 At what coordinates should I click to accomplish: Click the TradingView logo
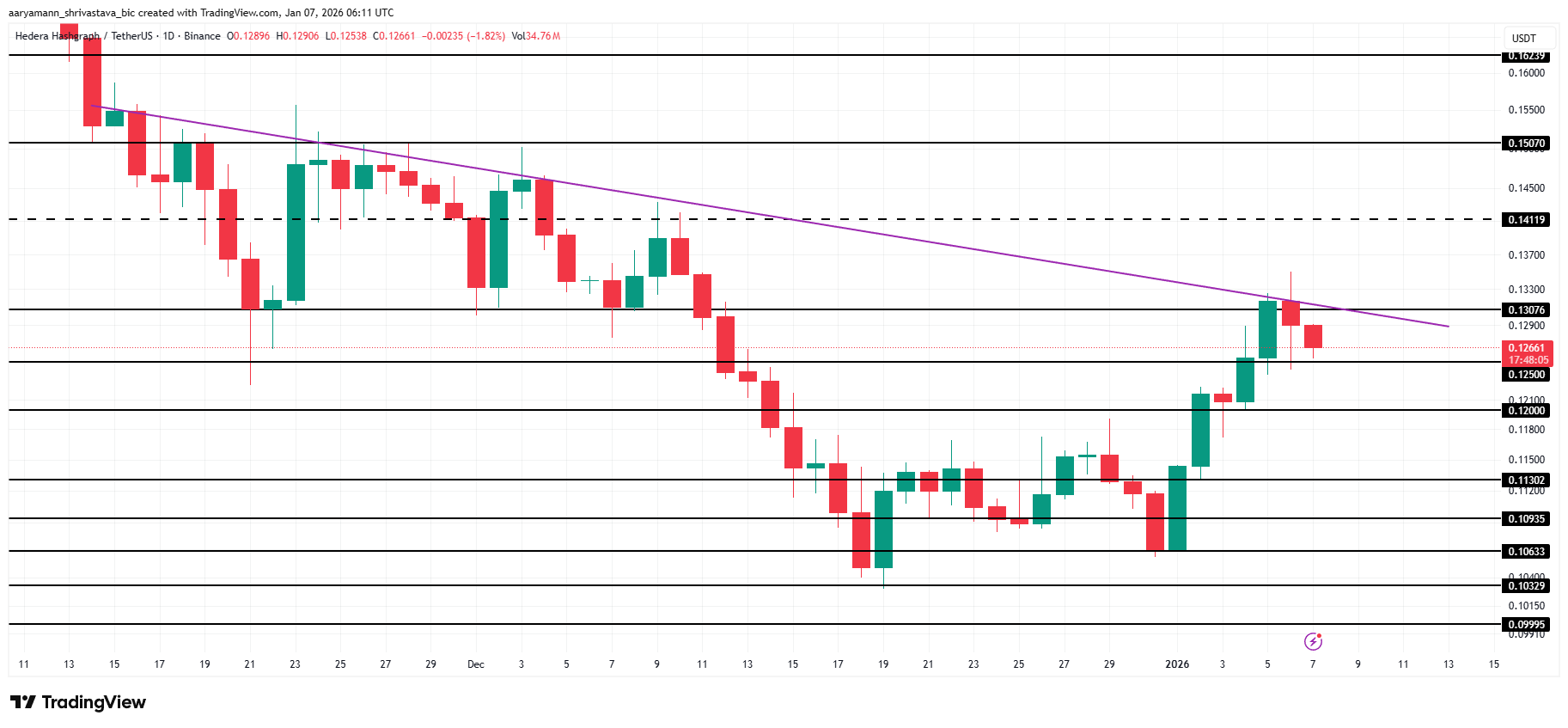(78, 702)
